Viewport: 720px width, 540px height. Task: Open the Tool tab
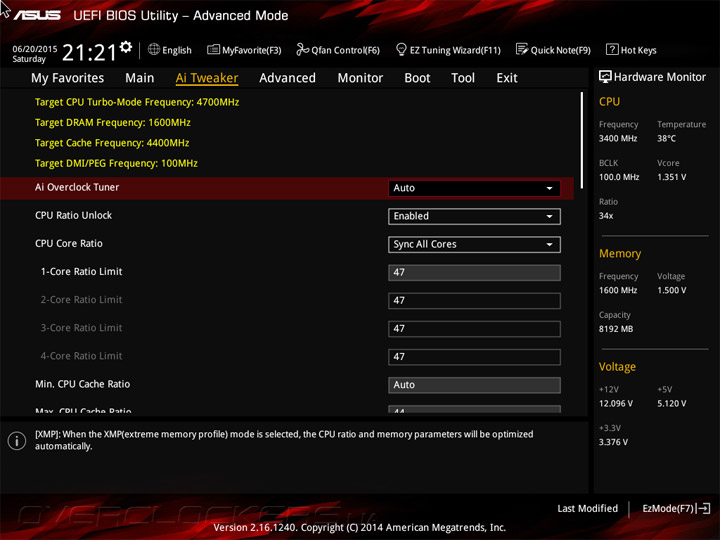[x=463, y=78]
